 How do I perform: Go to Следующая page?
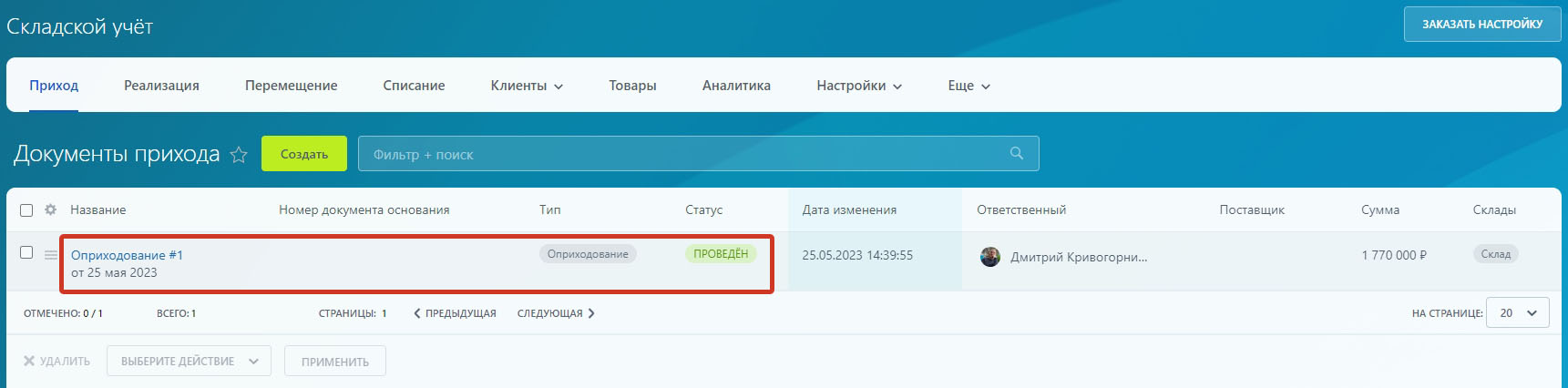click(x=556, y=313)
